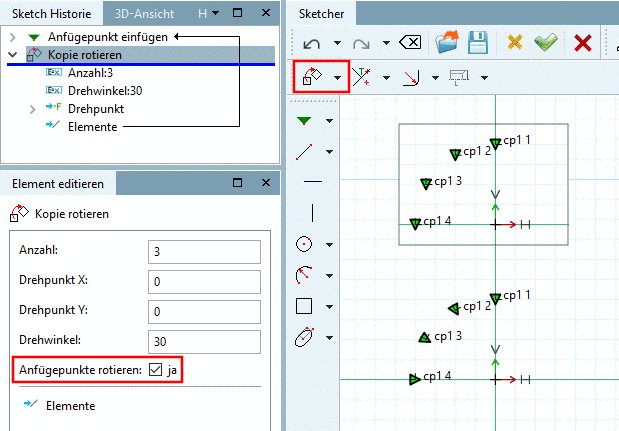The width and height of the screenshot is (619, 431).
Task: Click the Redo arrow icon
Action: click(361, 43)
